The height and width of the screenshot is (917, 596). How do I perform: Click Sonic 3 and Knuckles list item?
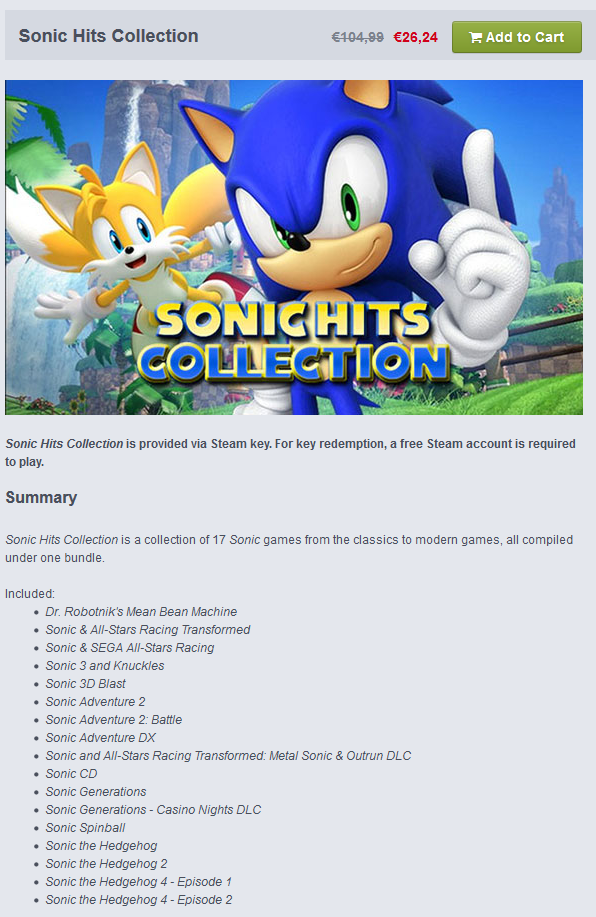pos(105,666)
